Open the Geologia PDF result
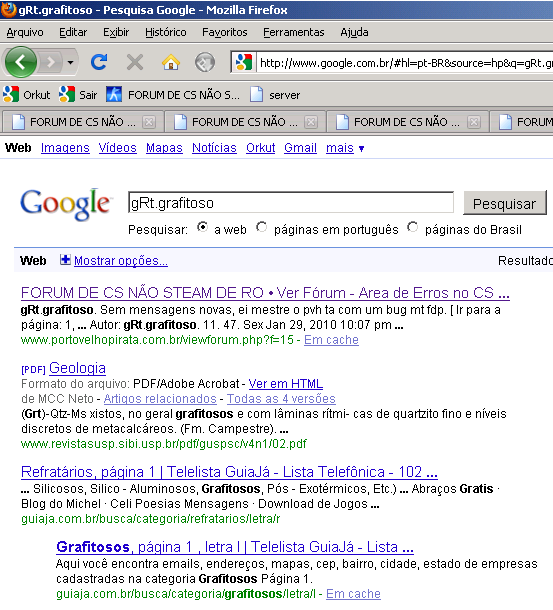This screenshot has width=553, height=610. [x=77, y=368]
